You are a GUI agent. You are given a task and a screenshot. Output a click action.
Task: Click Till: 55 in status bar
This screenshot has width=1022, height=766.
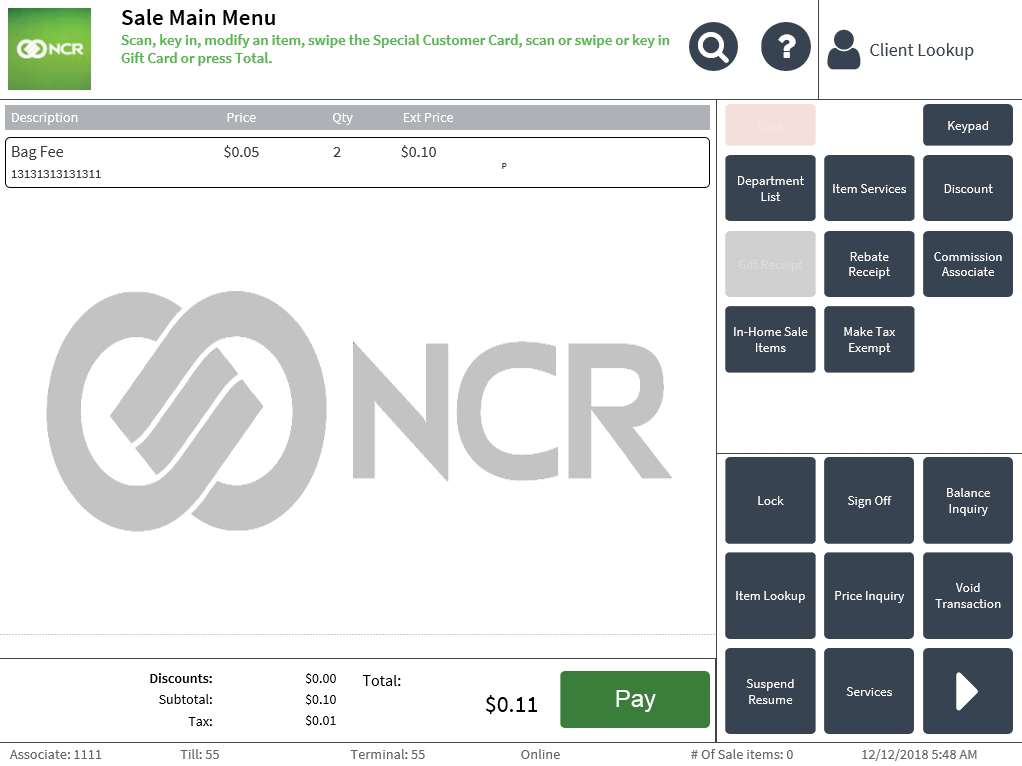coord(199,754)
